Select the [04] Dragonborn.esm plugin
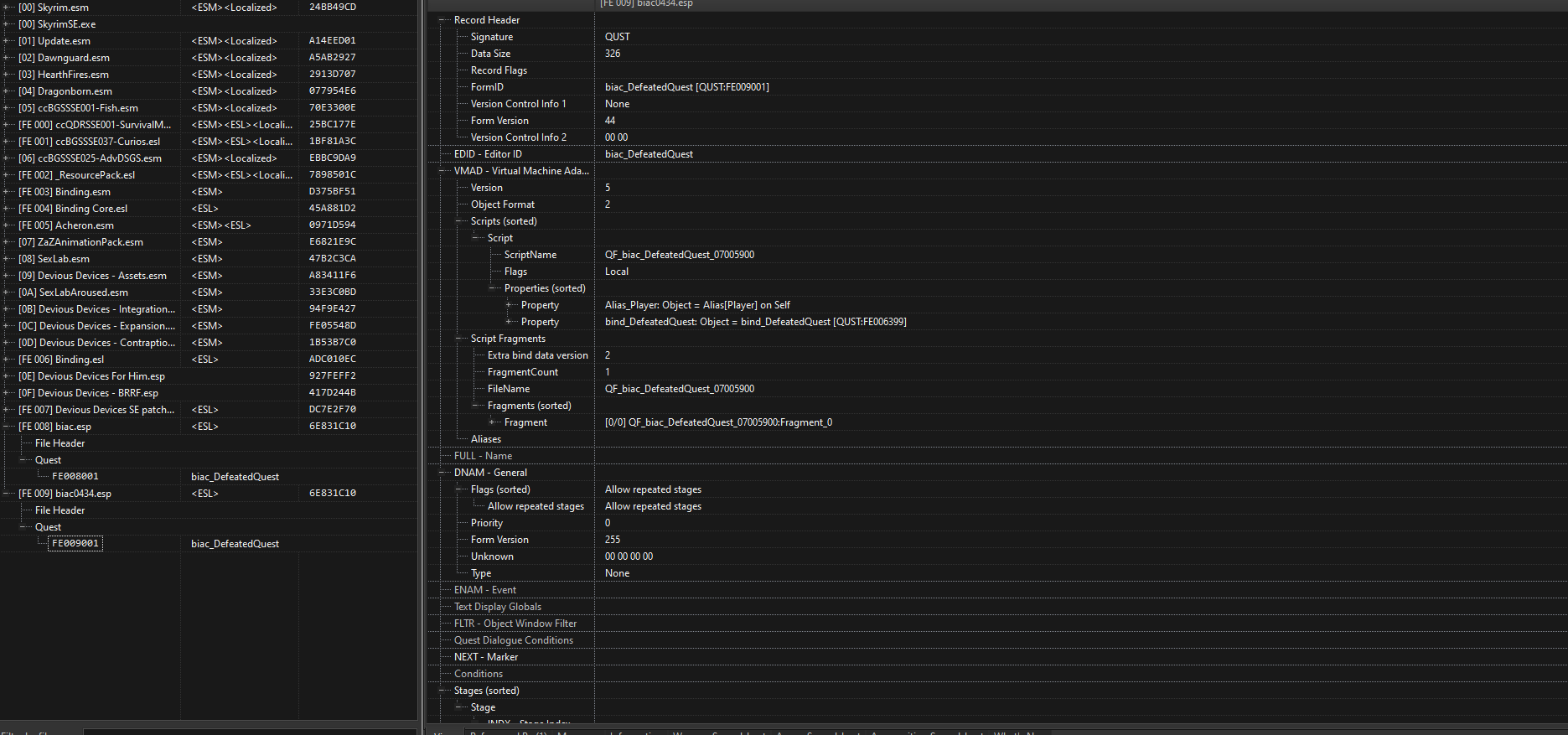 [65, 91]
